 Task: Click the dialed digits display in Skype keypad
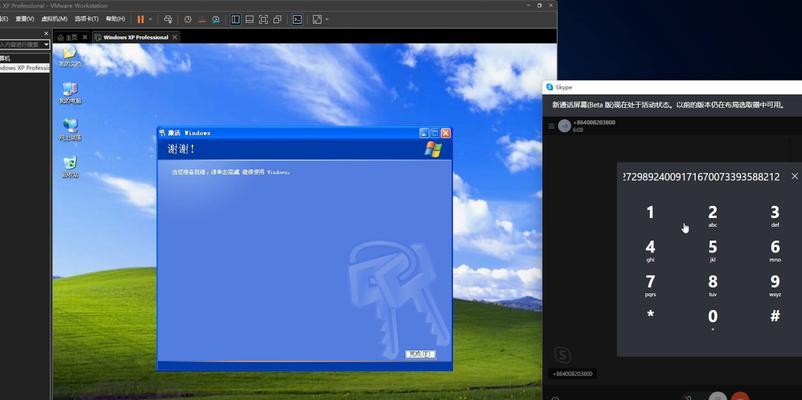[701, 177]
